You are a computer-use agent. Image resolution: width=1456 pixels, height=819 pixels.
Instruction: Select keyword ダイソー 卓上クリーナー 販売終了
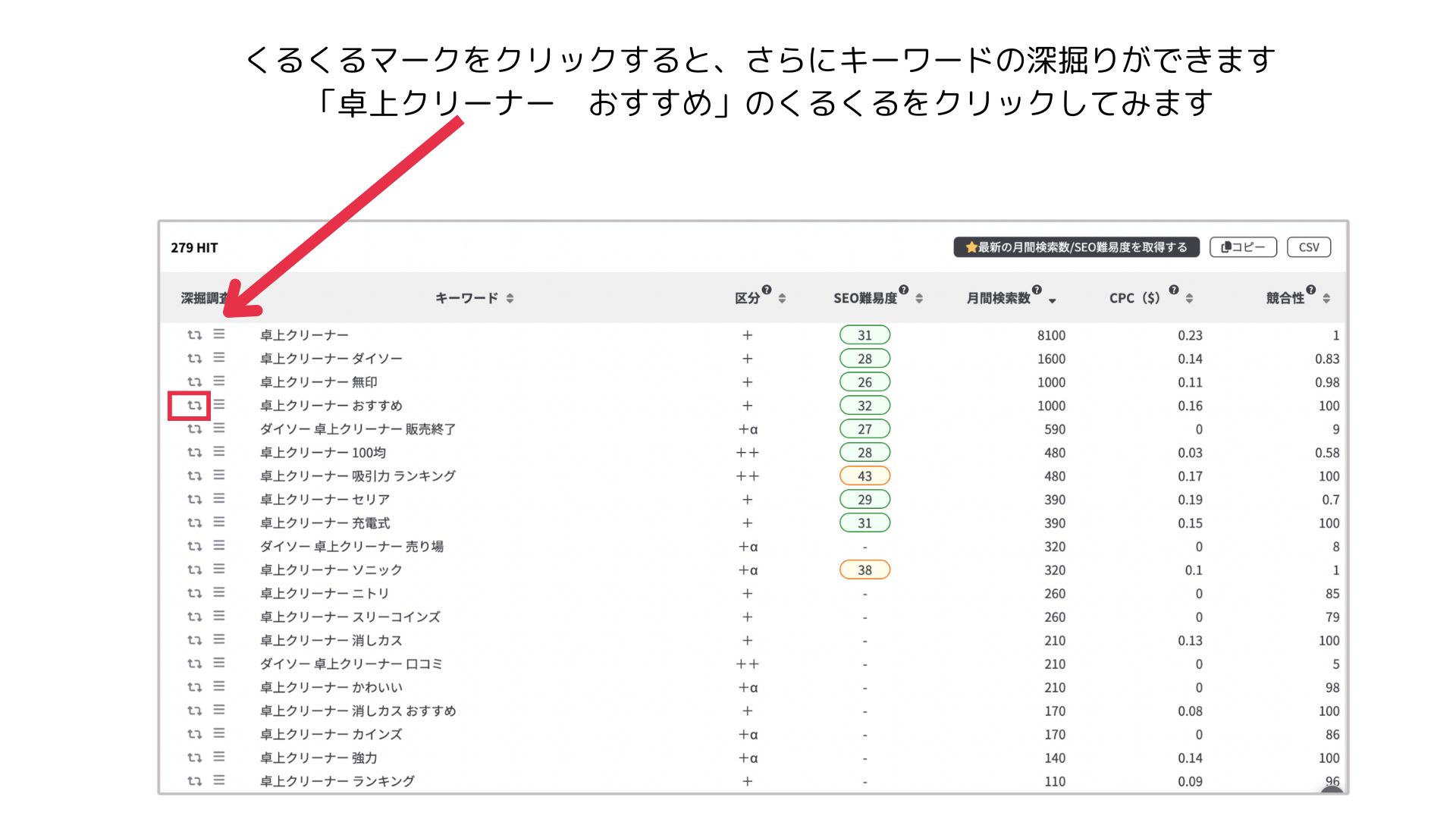[x=358, y=429]
